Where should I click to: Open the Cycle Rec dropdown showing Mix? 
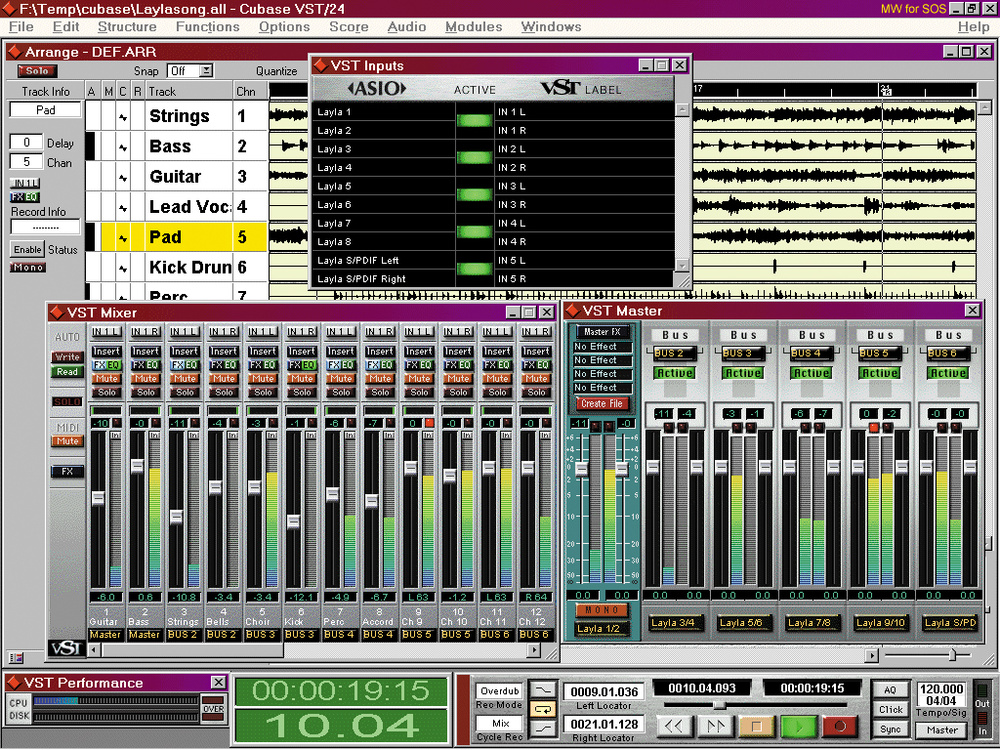497,722
